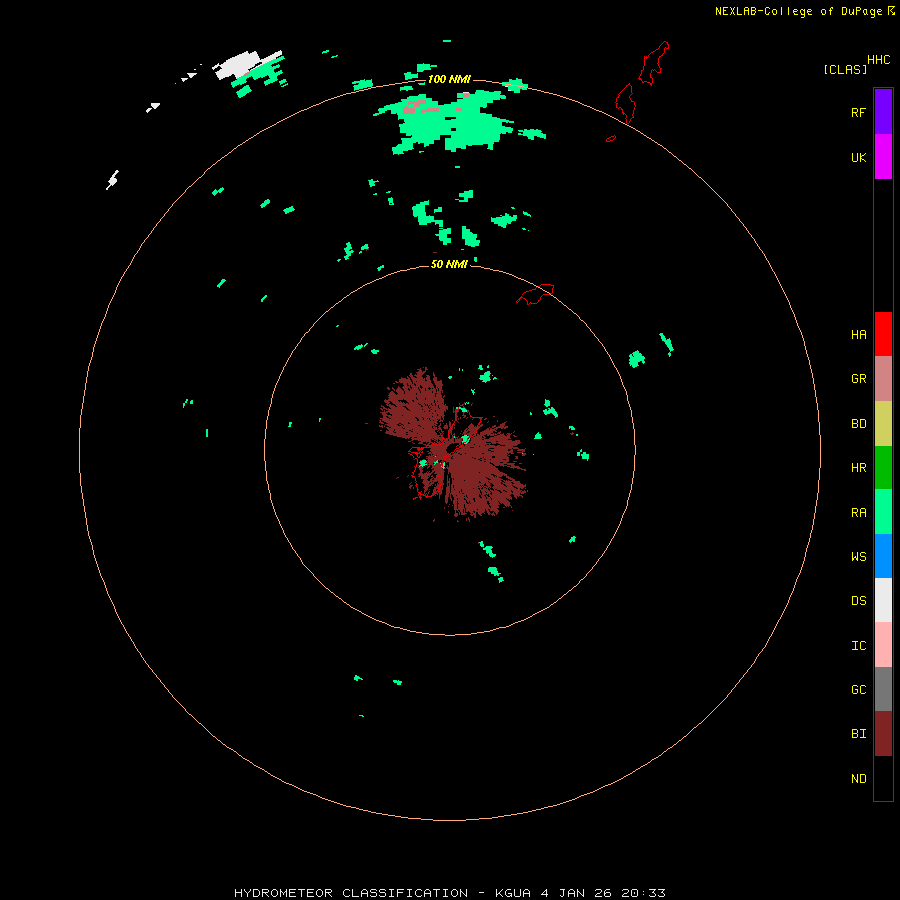Image resolution: width=900 pixels, height=900 pixels.
Task: Click the IC legend label
Action: point(858,646)
